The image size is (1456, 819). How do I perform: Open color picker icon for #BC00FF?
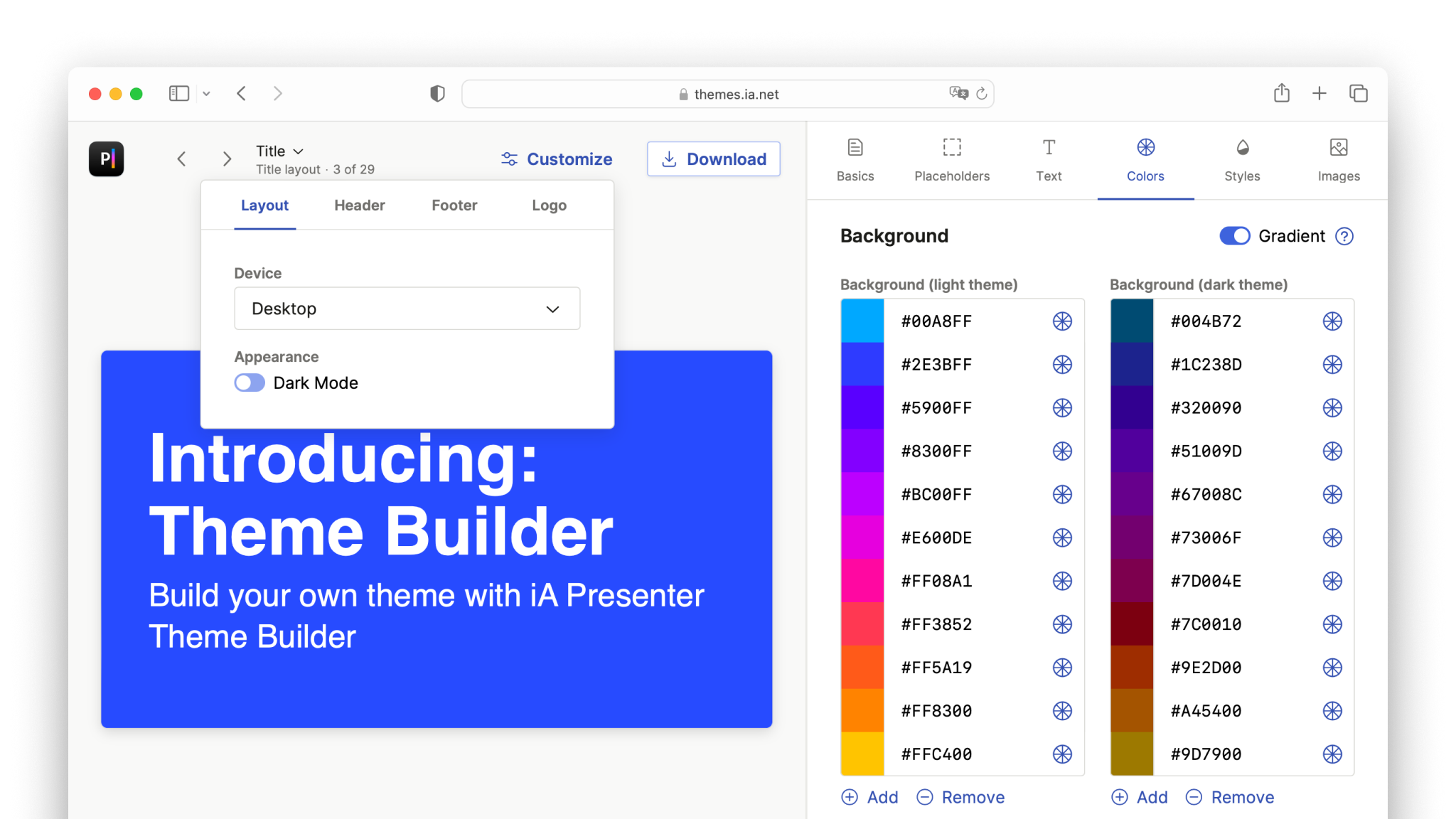click(x=1062, y=495)
